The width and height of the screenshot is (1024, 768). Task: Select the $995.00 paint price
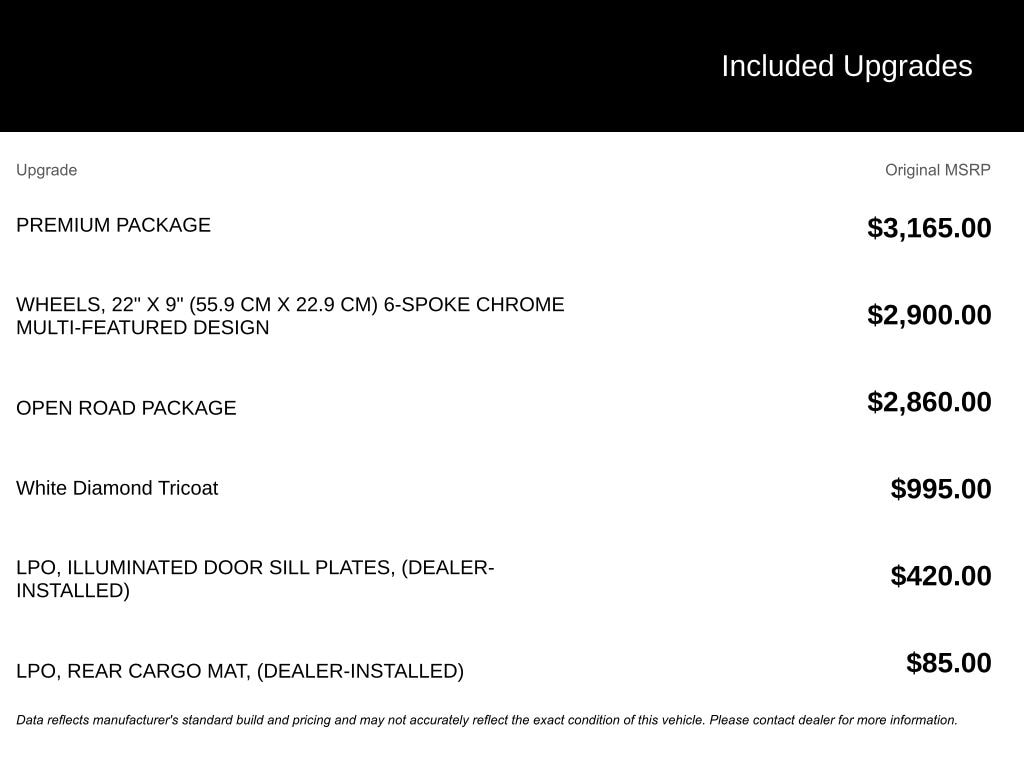941,489
